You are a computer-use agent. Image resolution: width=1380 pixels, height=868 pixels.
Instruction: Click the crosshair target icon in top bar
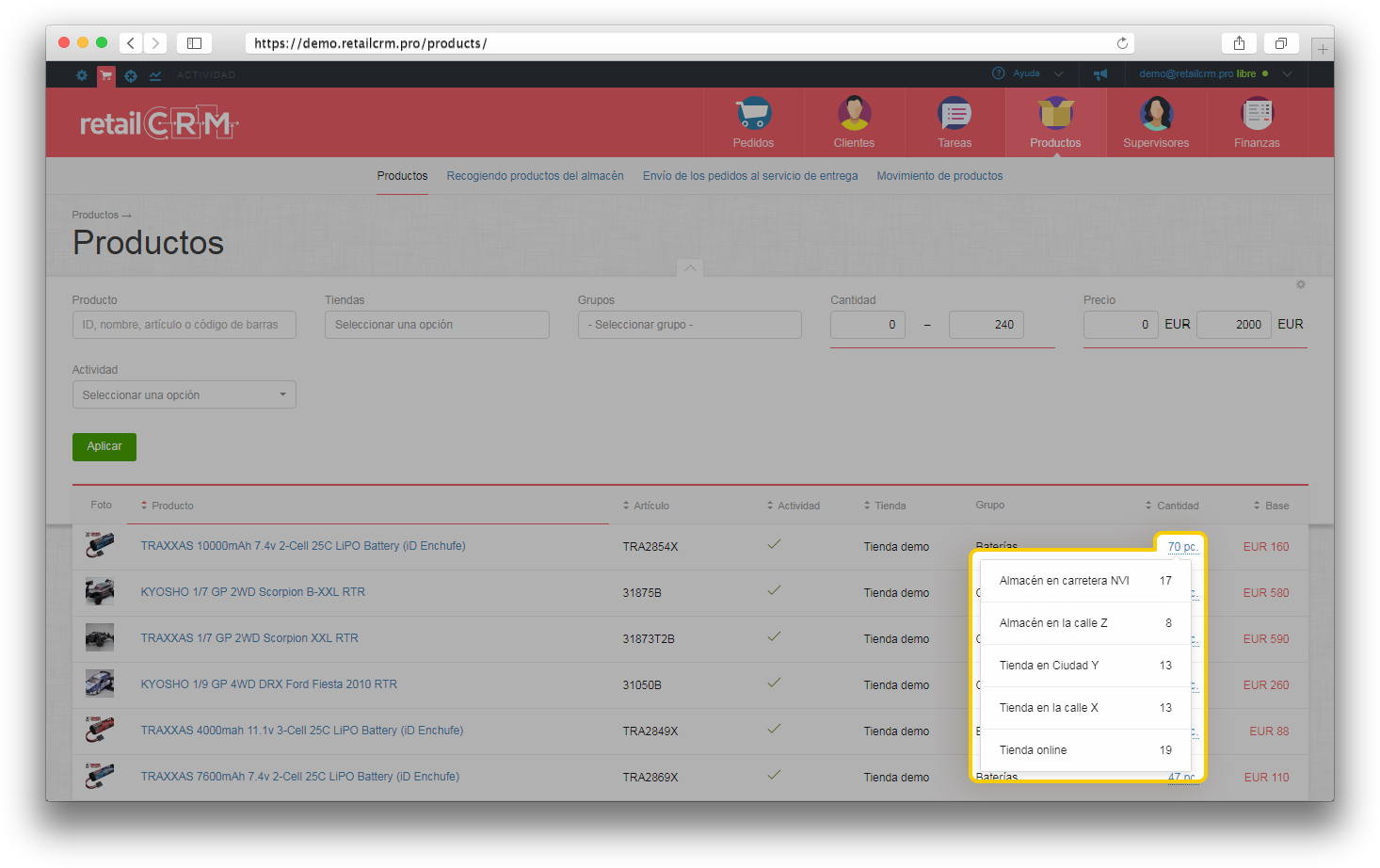[131, 75]
